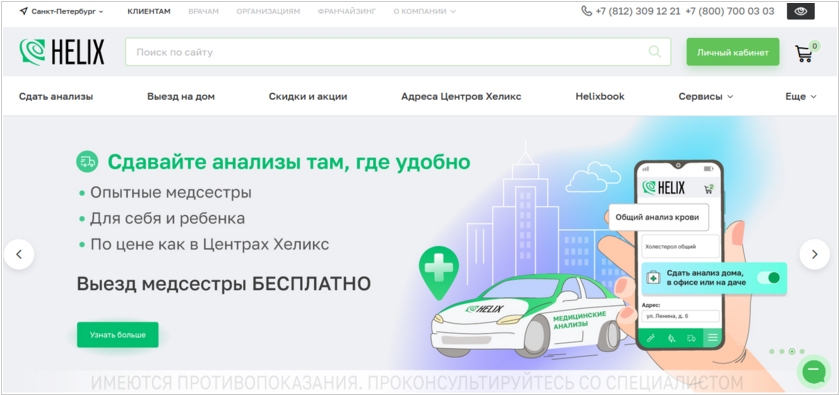Expand the О компании menu

424,11
